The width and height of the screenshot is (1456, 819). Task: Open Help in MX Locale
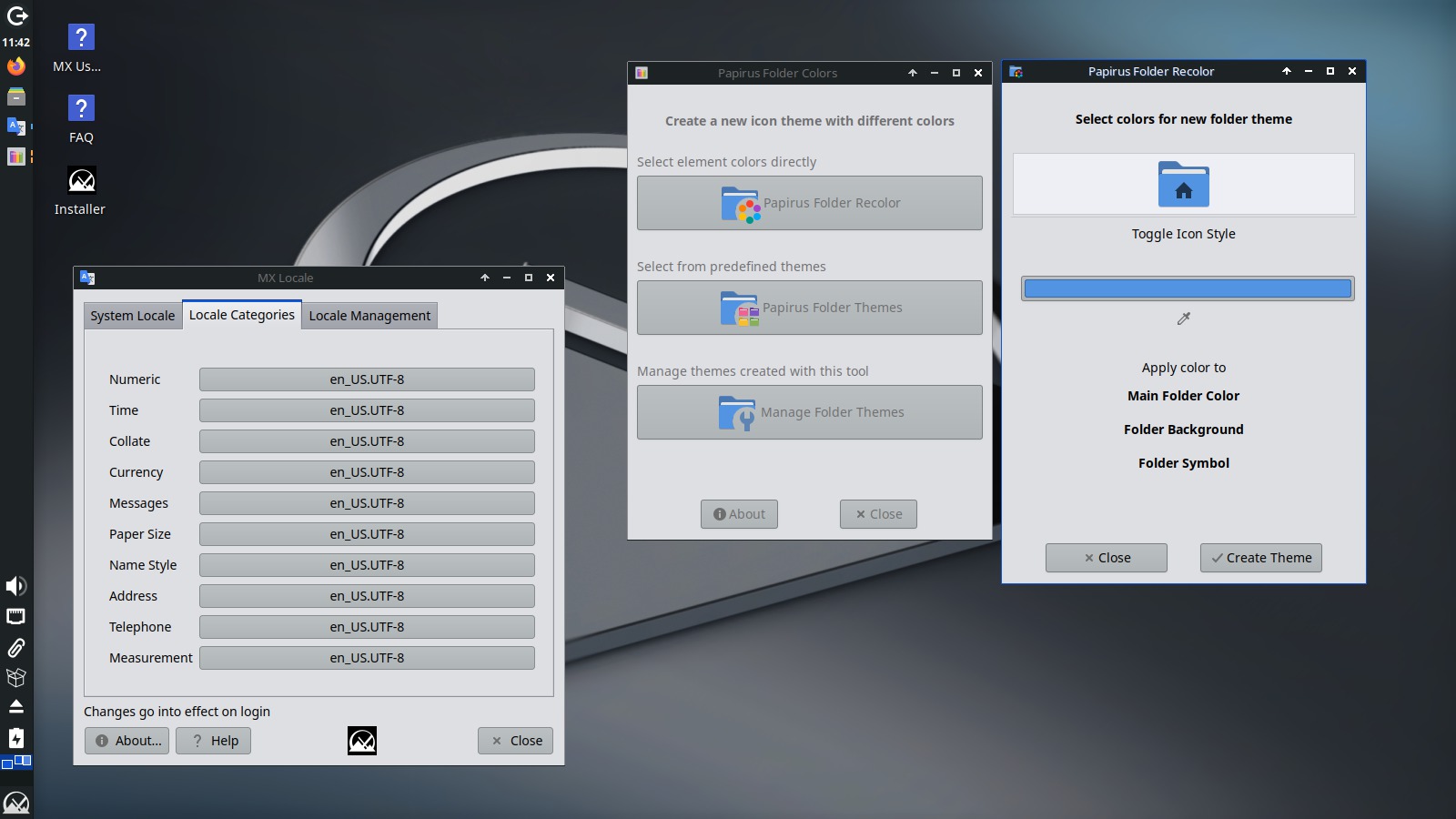tap(214, 741)
